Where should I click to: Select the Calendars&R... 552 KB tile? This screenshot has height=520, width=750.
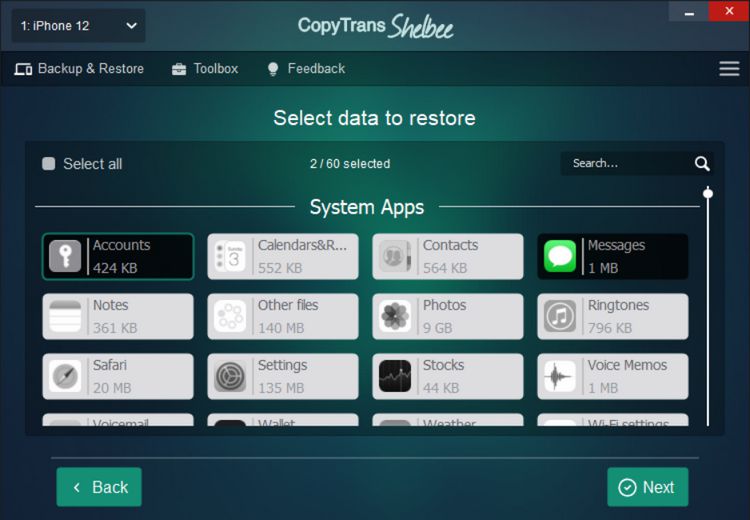click(x=283, y=256)
